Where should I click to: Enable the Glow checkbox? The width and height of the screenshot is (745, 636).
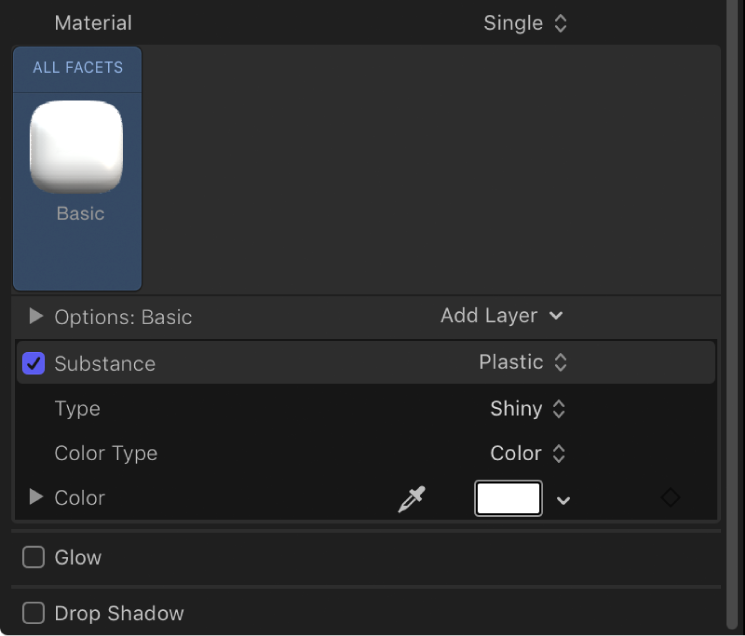tap(34, 557)
